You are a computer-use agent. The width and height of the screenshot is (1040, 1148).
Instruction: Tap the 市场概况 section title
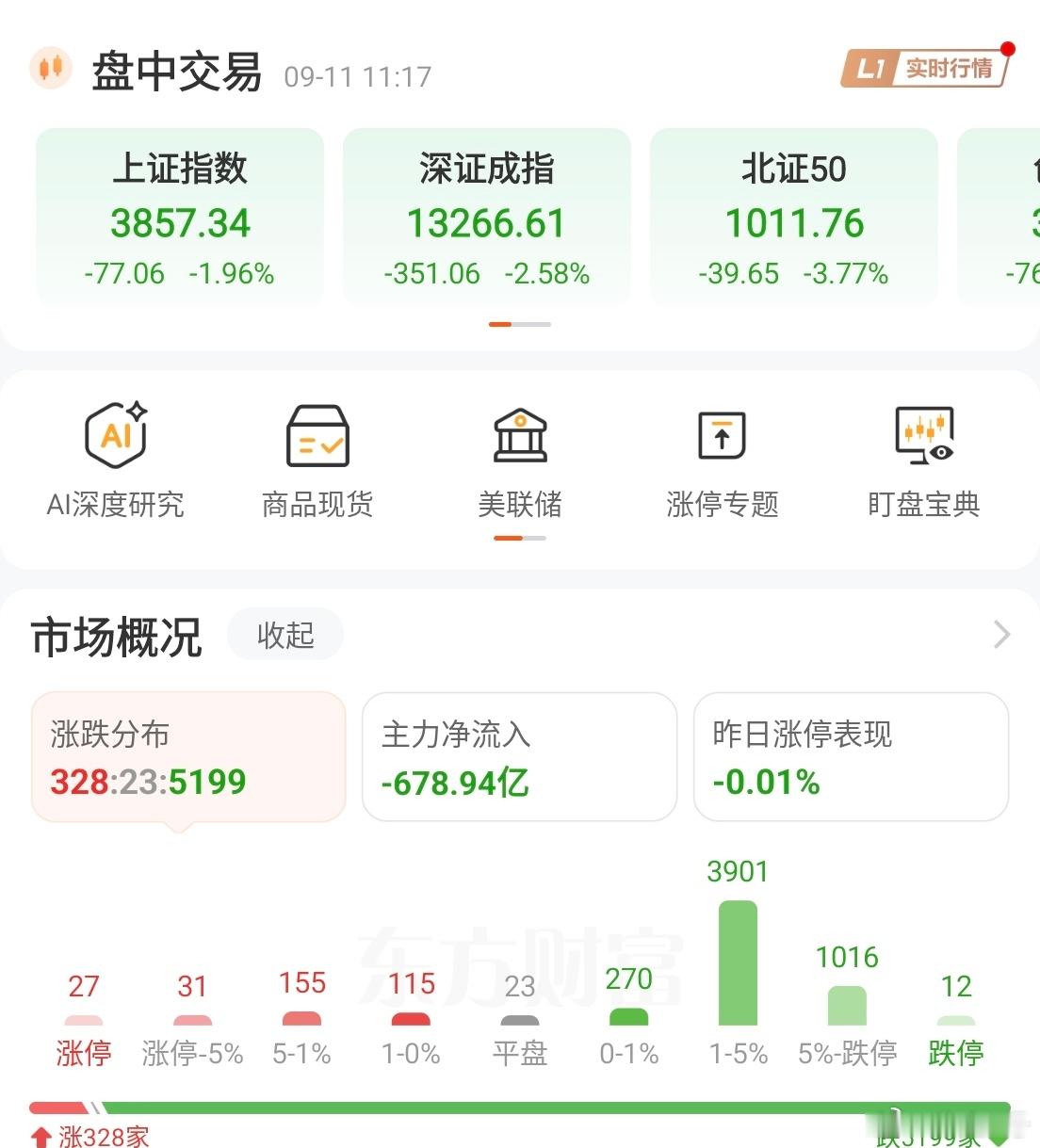tap(117, 637)
